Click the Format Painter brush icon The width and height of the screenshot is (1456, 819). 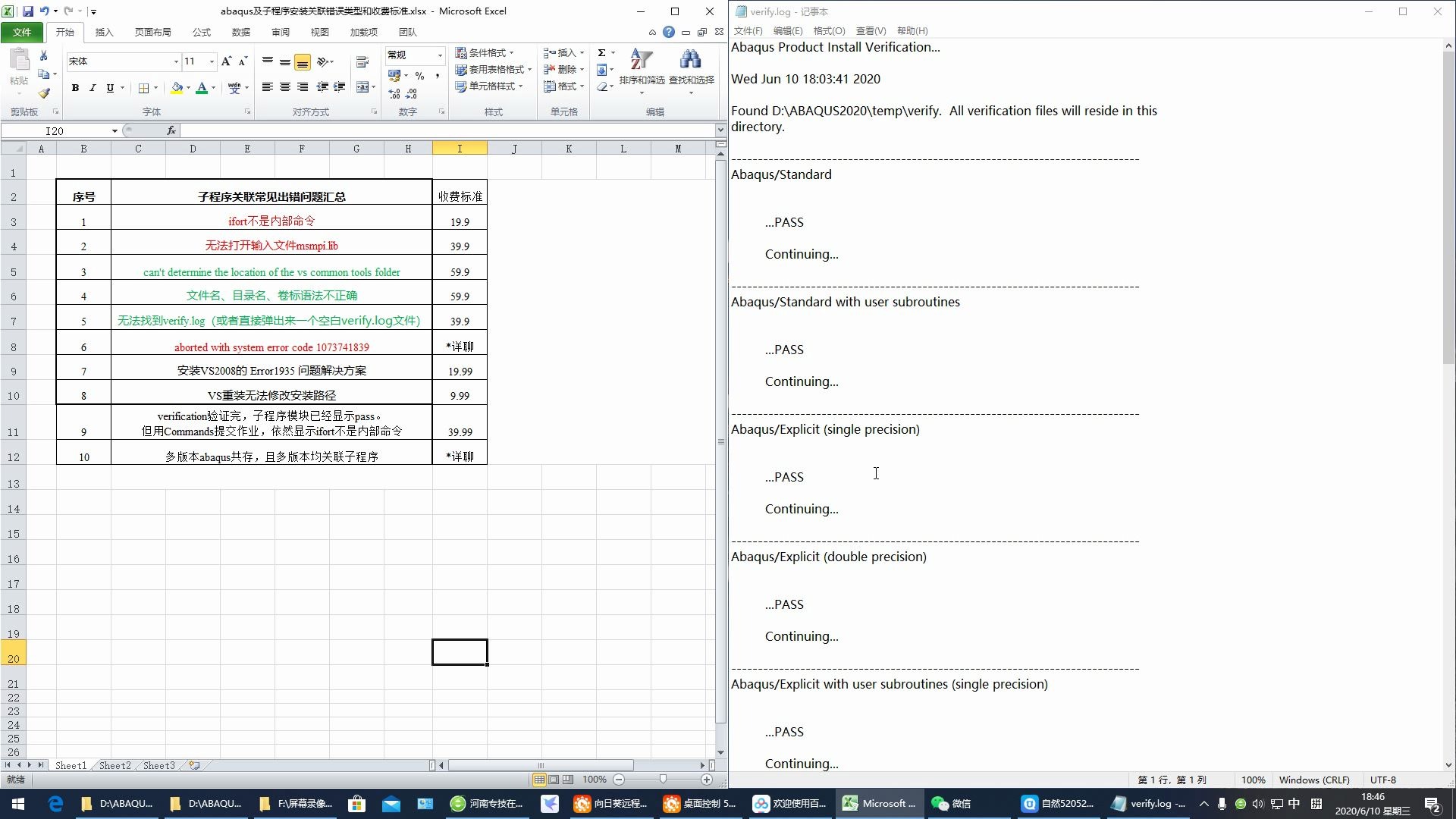click(44, 93)
